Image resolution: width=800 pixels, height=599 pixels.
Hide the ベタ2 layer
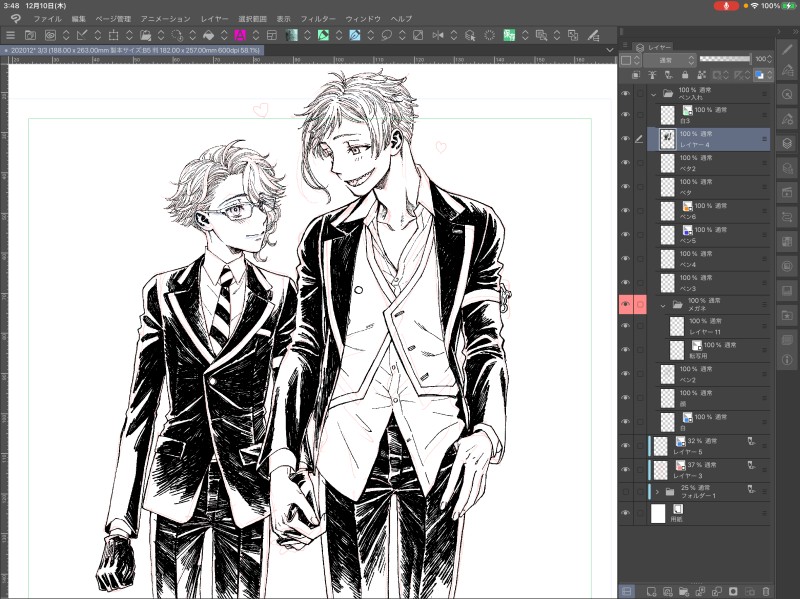click(626, 163)
